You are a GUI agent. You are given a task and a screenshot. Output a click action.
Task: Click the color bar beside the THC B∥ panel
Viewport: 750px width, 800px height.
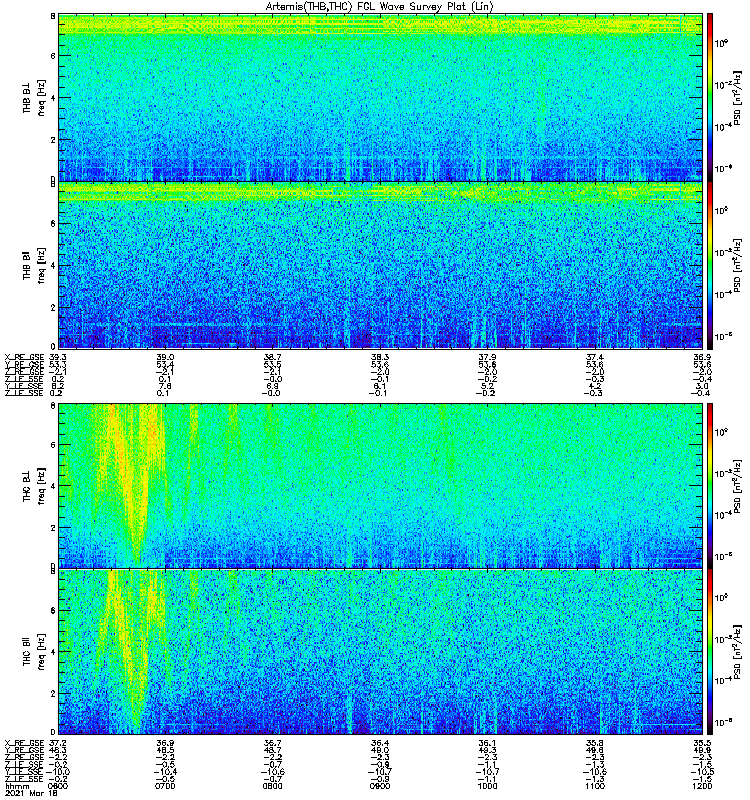709,652
